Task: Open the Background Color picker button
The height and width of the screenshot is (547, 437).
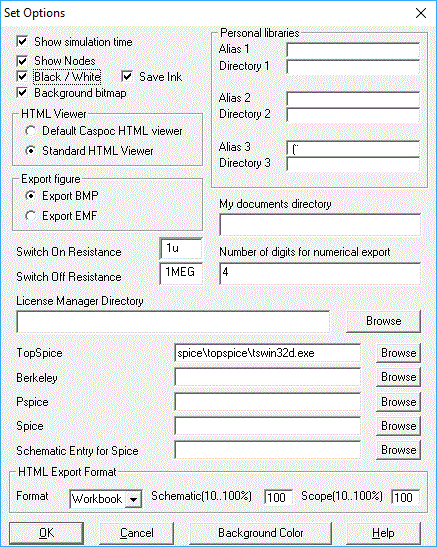Action: 261,533
